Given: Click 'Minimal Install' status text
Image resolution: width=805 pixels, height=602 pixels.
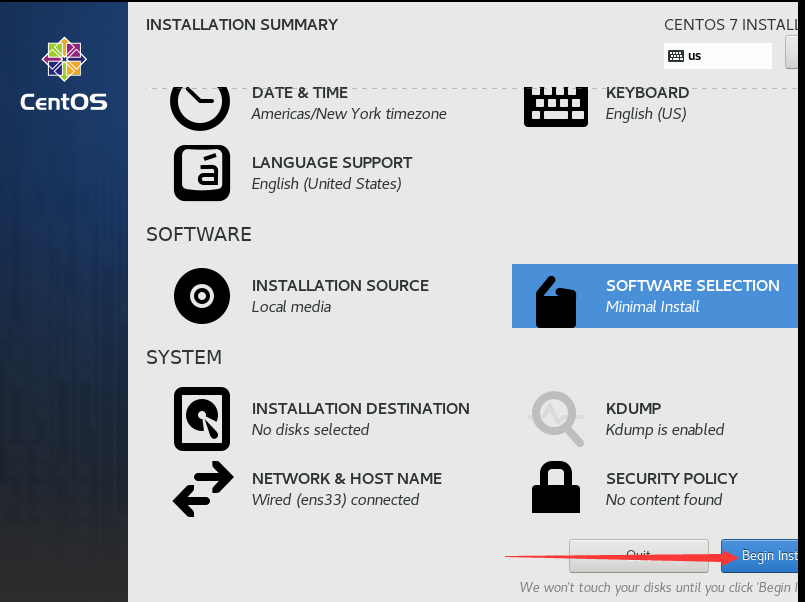Looking at the screenshot, I should pos(653,307).
